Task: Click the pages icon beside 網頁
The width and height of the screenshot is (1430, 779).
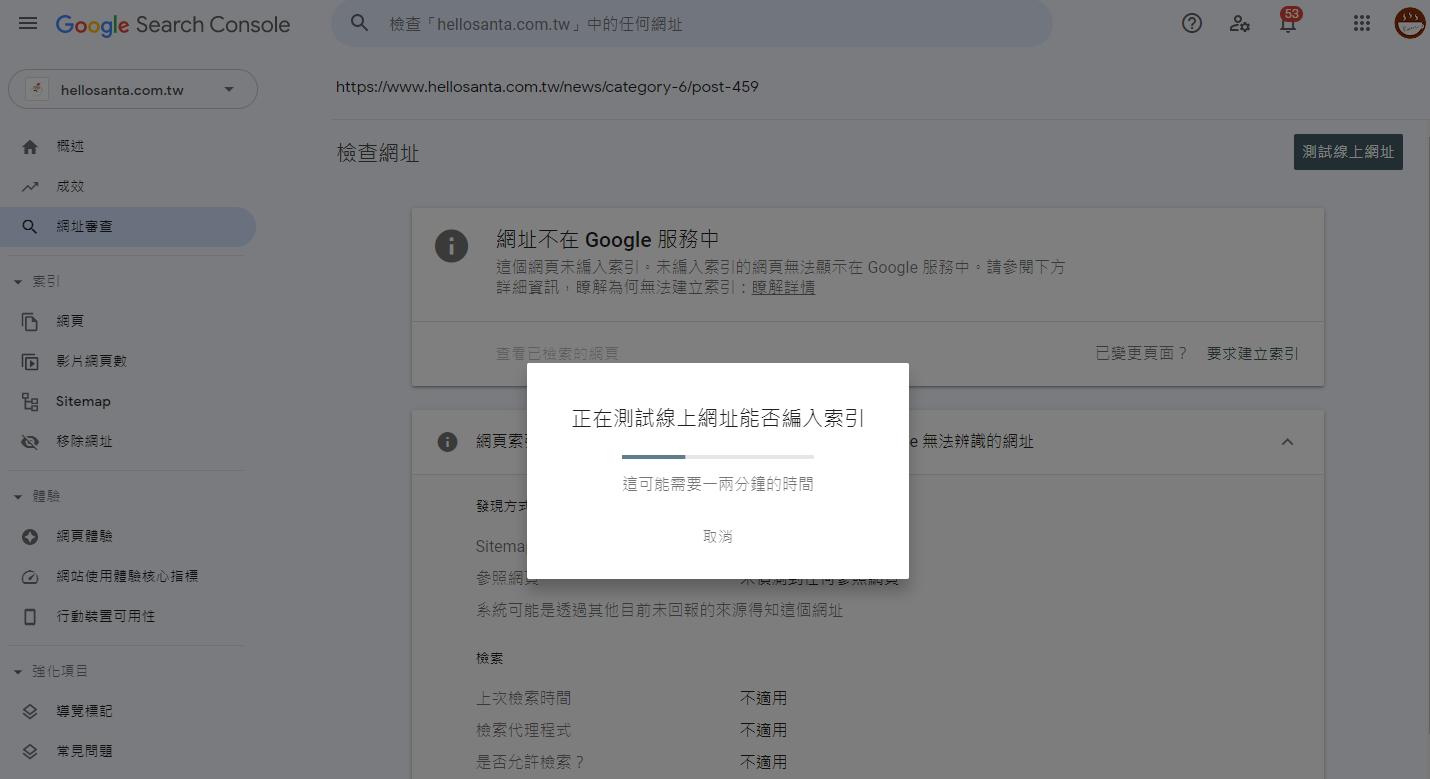Action: pyautogui.click(x=30, y=322)
